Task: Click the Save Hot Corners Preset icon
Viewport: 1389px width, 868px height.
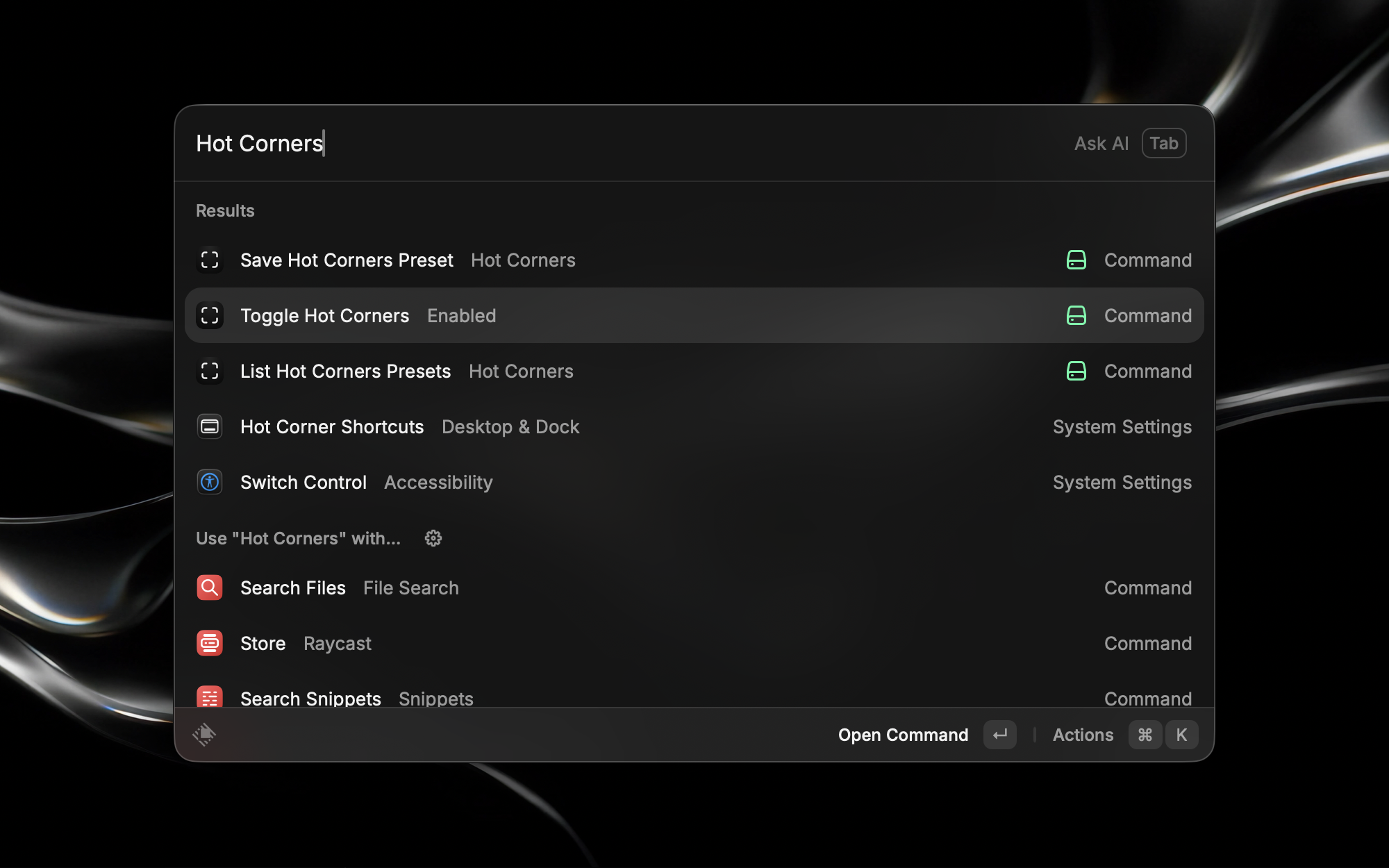Action: (210, 260)
